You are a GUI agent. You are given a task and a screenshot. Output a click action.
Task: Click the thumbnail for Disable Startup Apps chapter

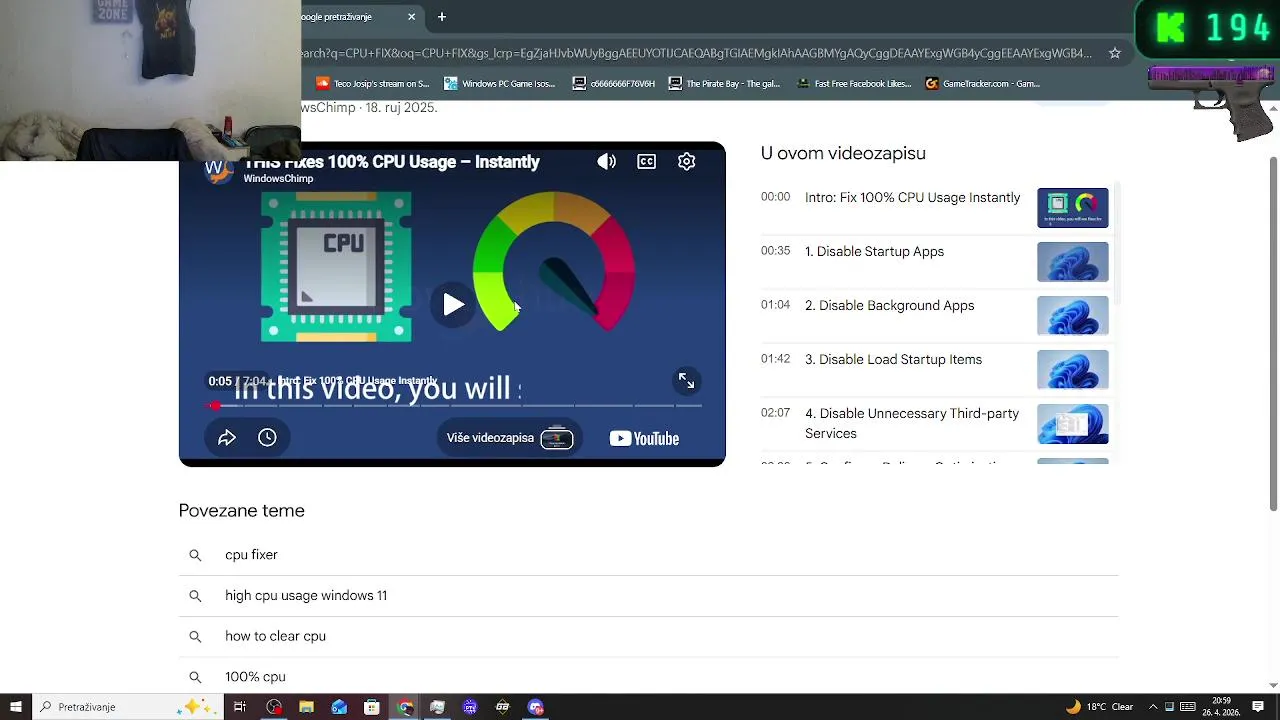coord(1073,262)
